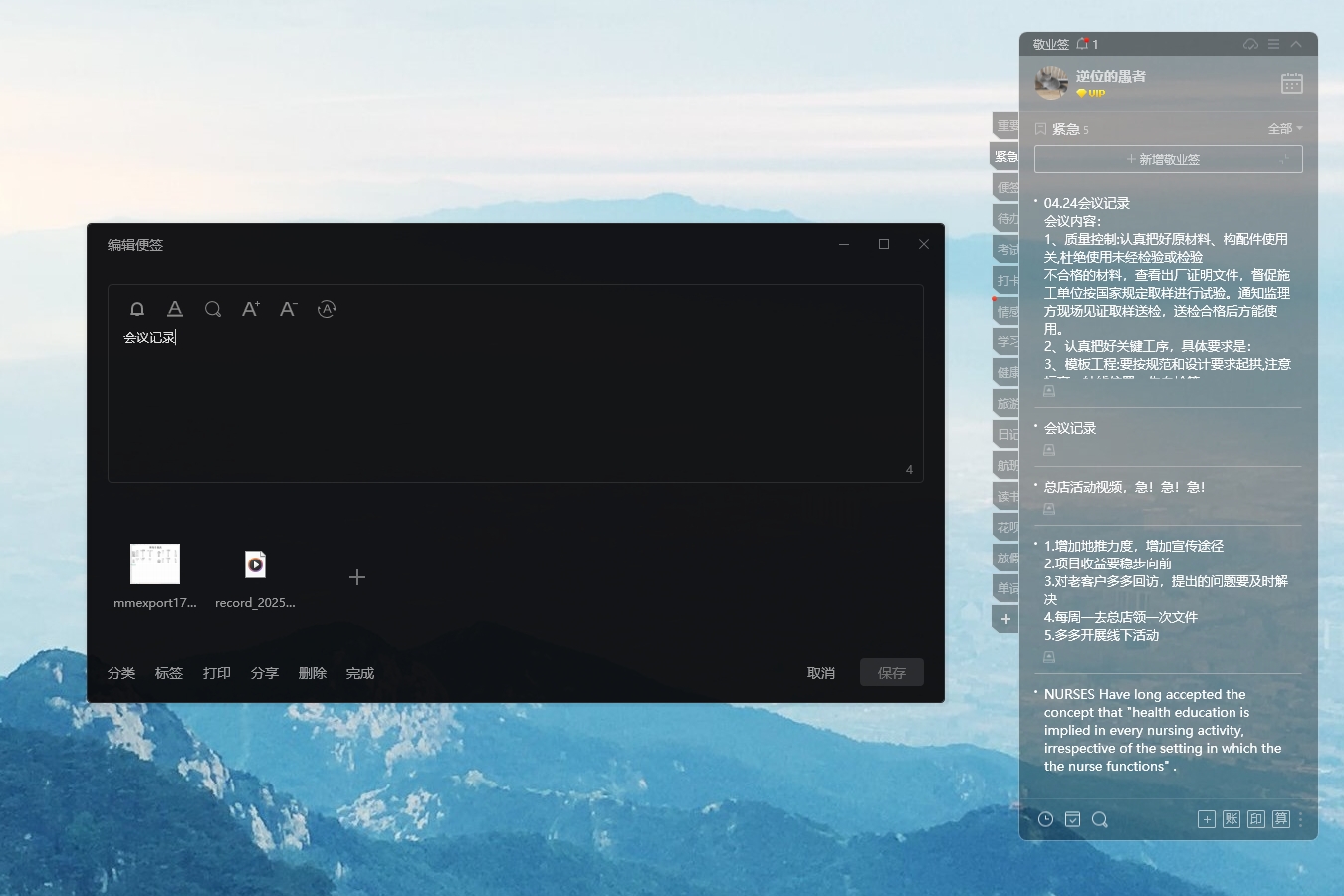The width and height of the screenshot is (1344, 896).
Task: Open the 算 calculator tool
Action: 1281,819
